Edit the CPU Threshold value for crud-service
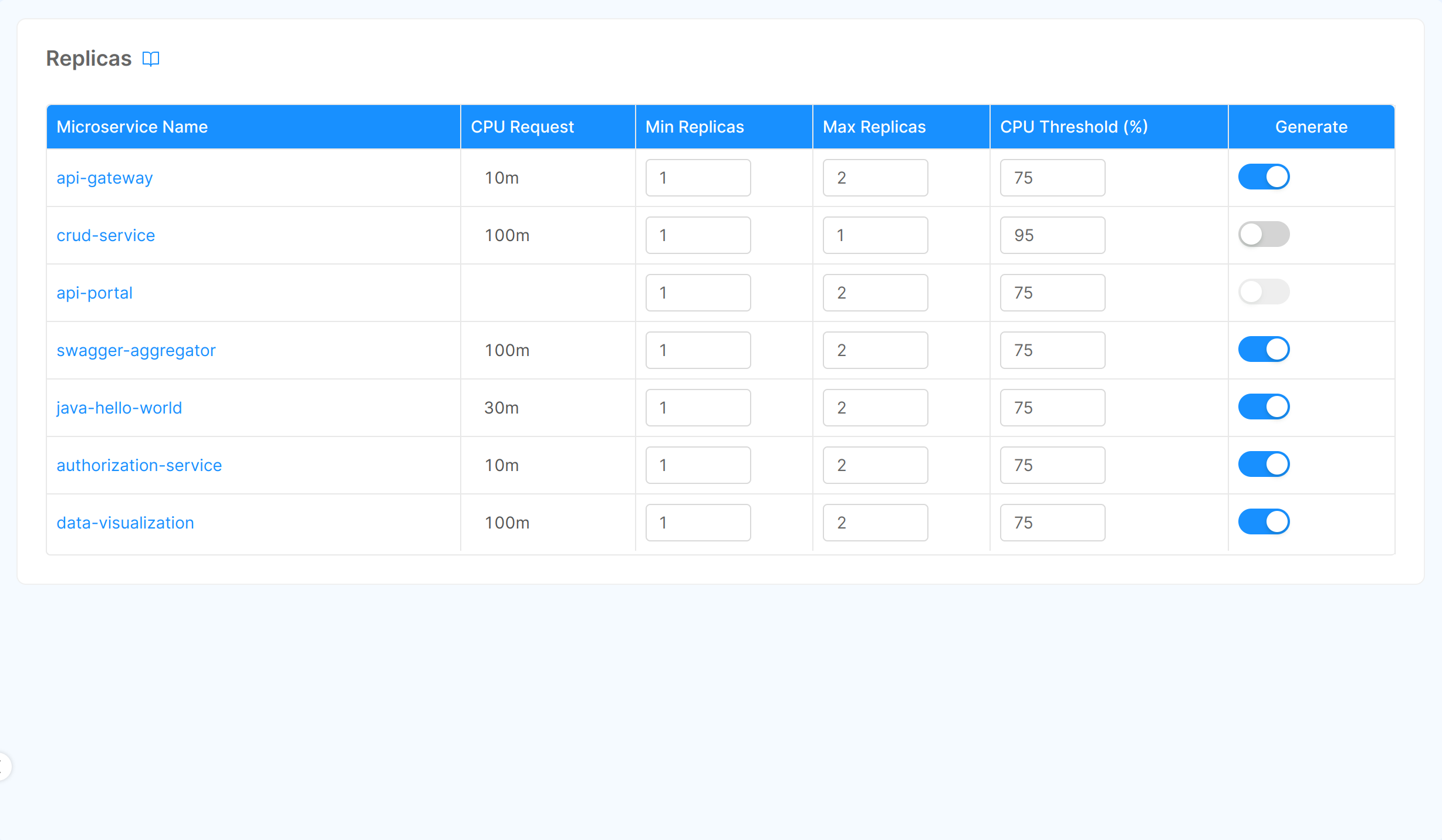Image resolution: width=1442 pixels, height=840 pixels. [x=1052, y=235]
